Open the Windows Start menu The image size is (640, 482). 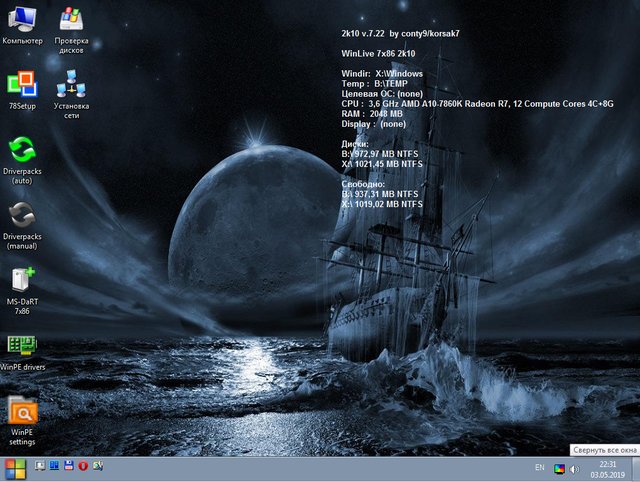coord(15,468)
